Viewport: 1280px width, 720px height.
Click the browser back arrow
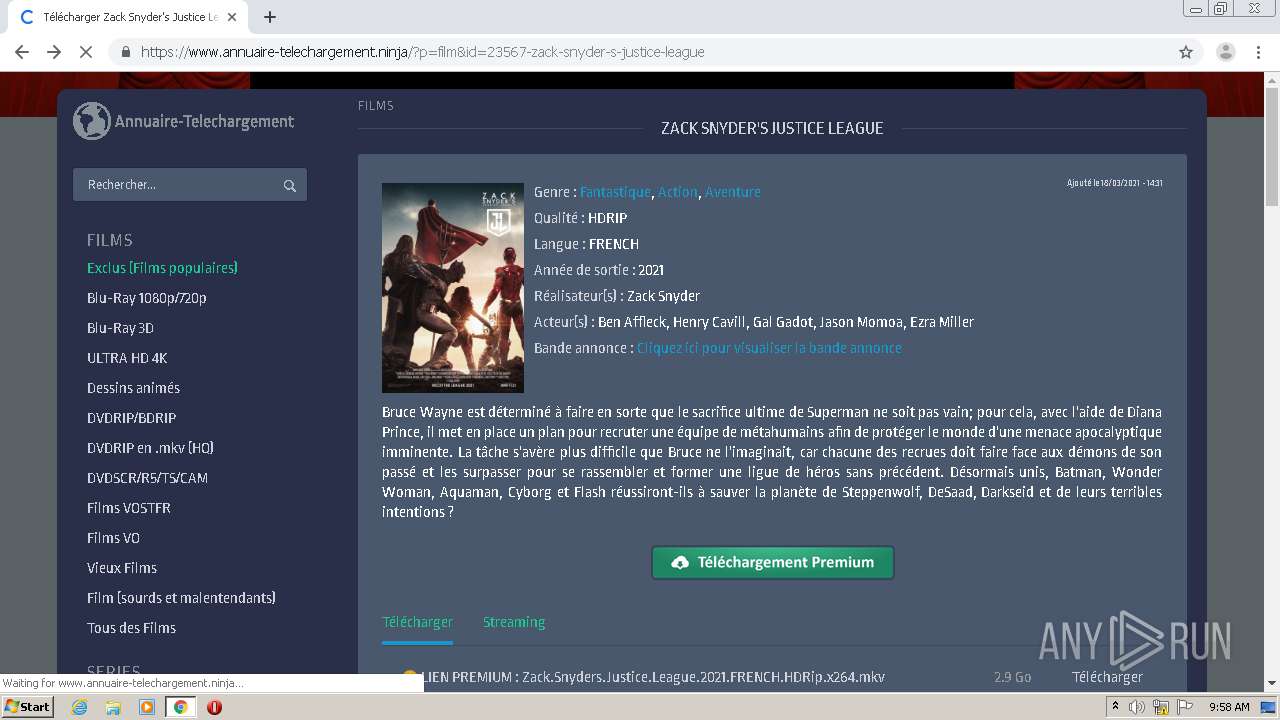22,52
